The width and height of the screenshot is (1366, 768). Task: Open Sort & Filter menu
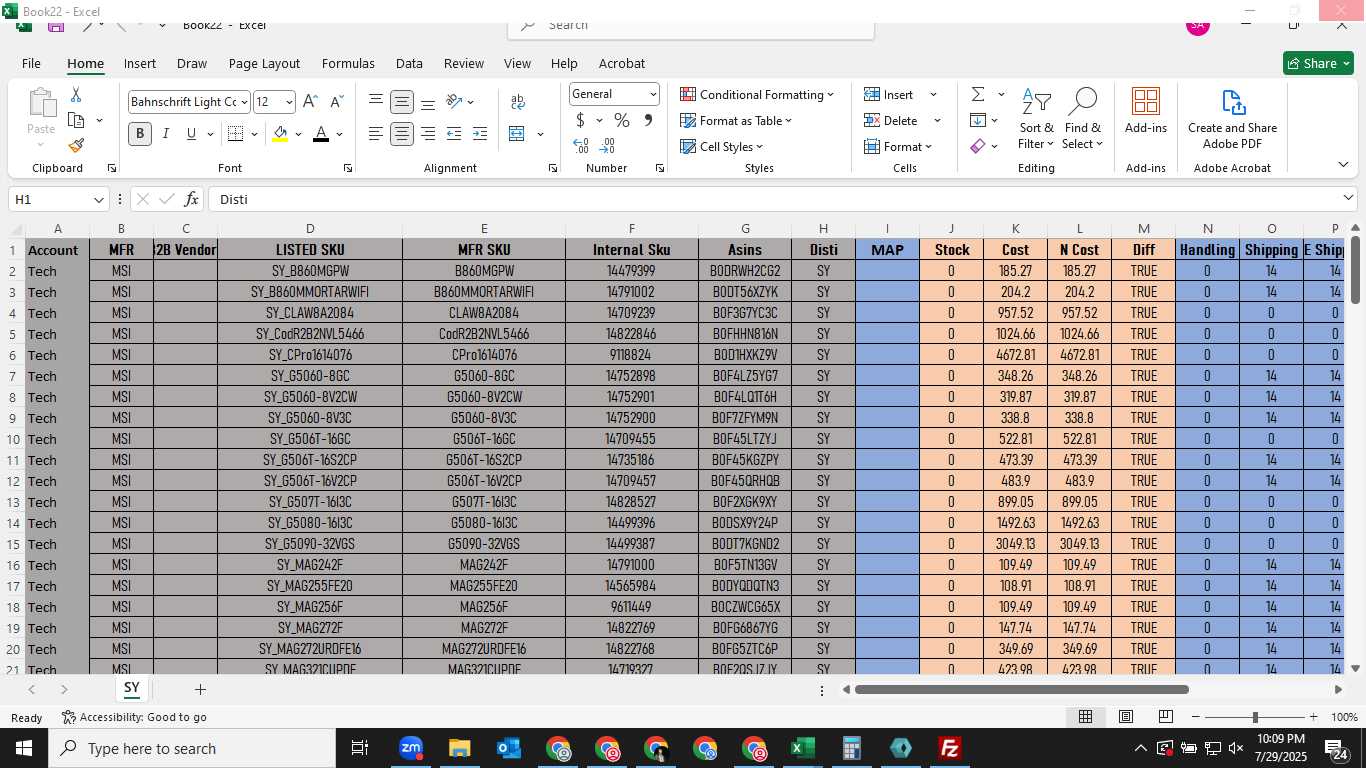point(1037,120)
